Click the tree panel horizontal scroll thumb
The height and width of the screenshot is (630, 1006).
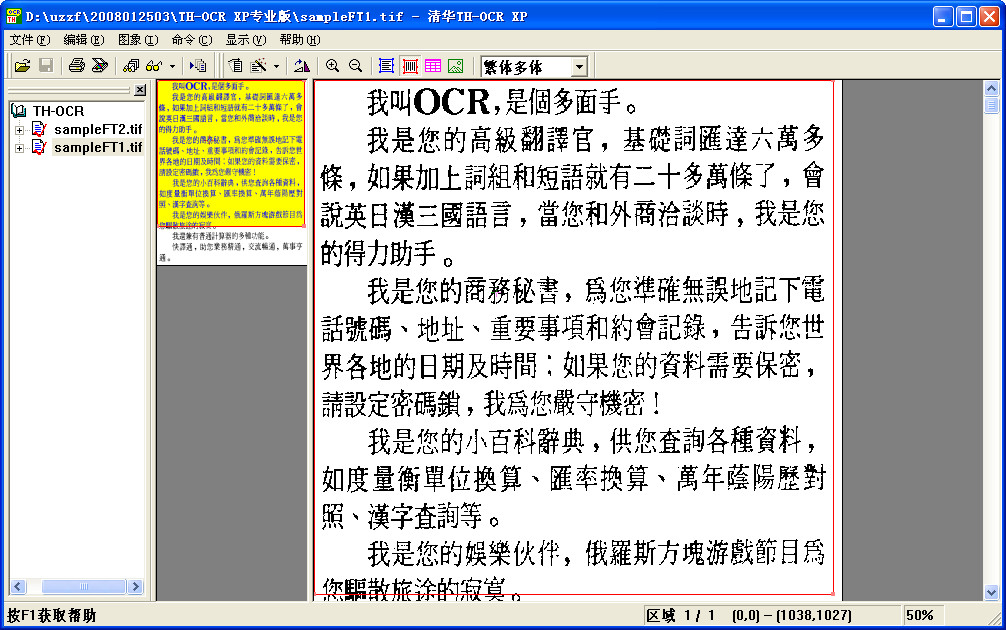tap(83, 586)
